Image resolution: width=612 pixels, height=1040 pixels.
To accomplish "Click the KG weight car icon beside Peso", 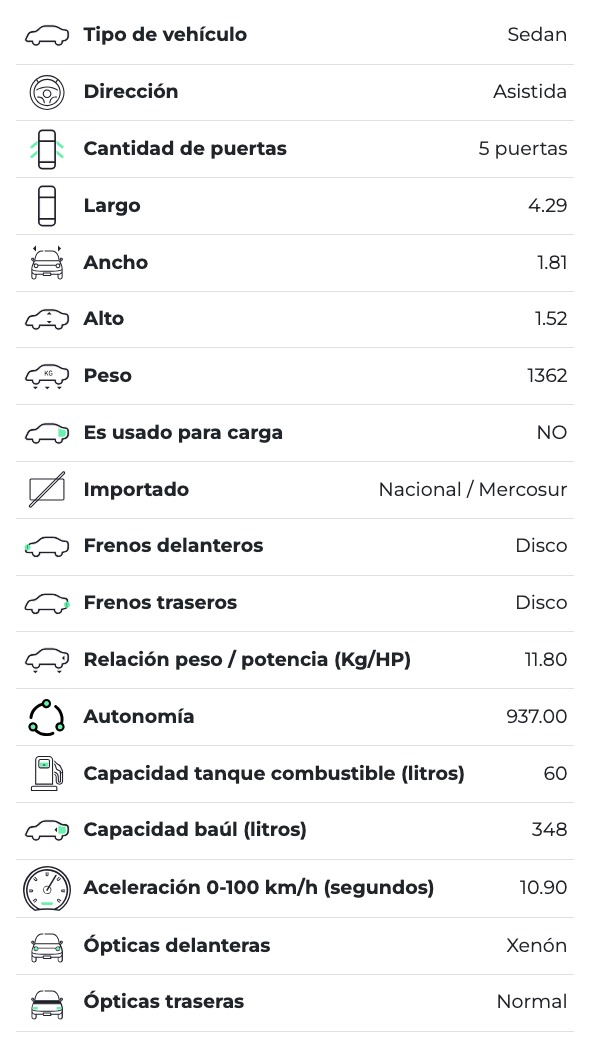I will [47, 377].
